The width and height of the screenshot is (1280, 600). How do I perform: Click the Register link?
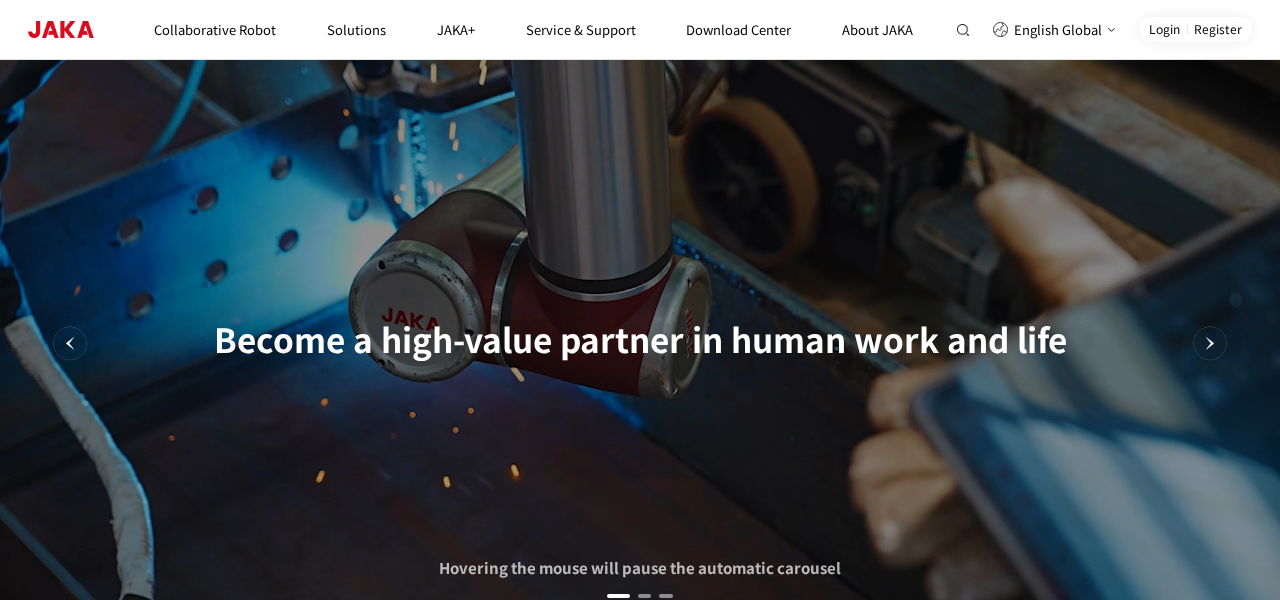point(1217,30)
